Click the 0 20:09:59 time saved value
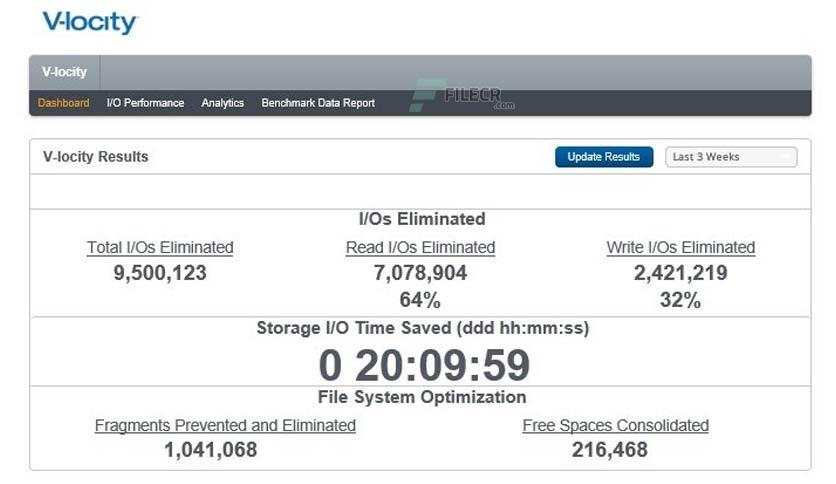 424,366
